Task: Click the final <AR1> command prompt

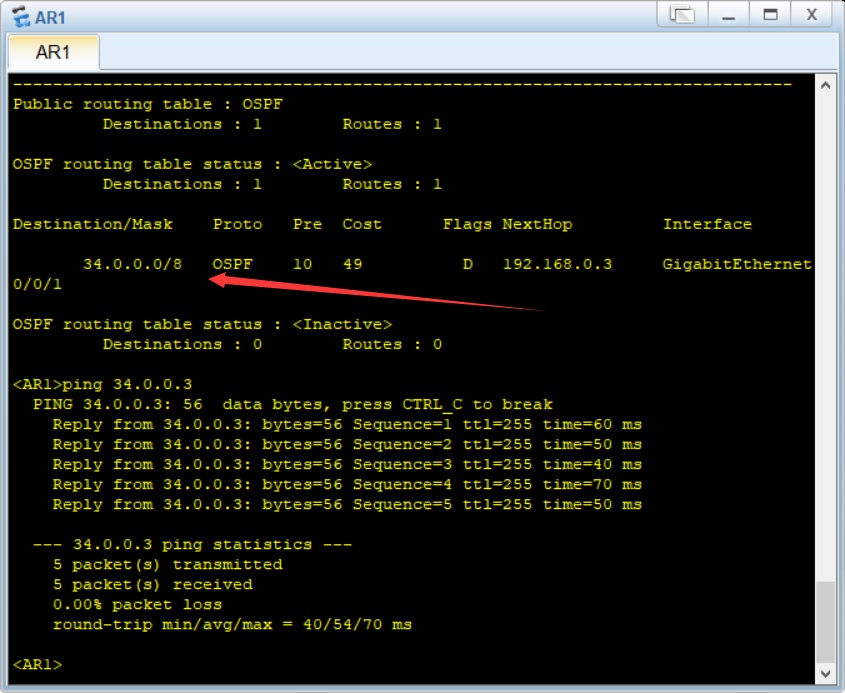Action: (38, 664)
